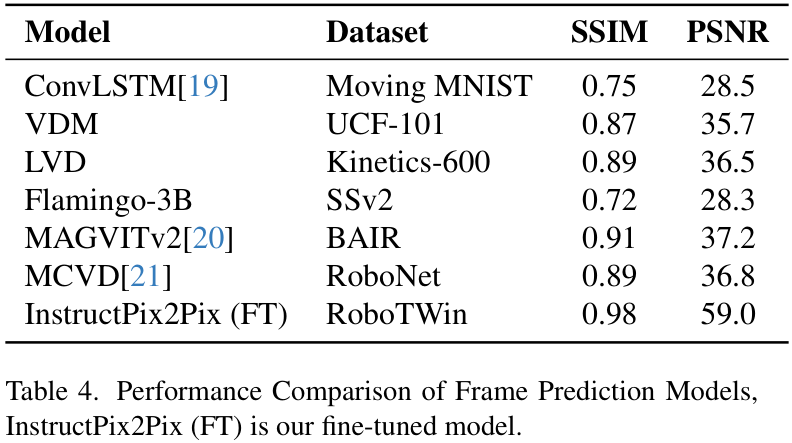
Task: Click the Dataset column header
Action: point(377,32)
